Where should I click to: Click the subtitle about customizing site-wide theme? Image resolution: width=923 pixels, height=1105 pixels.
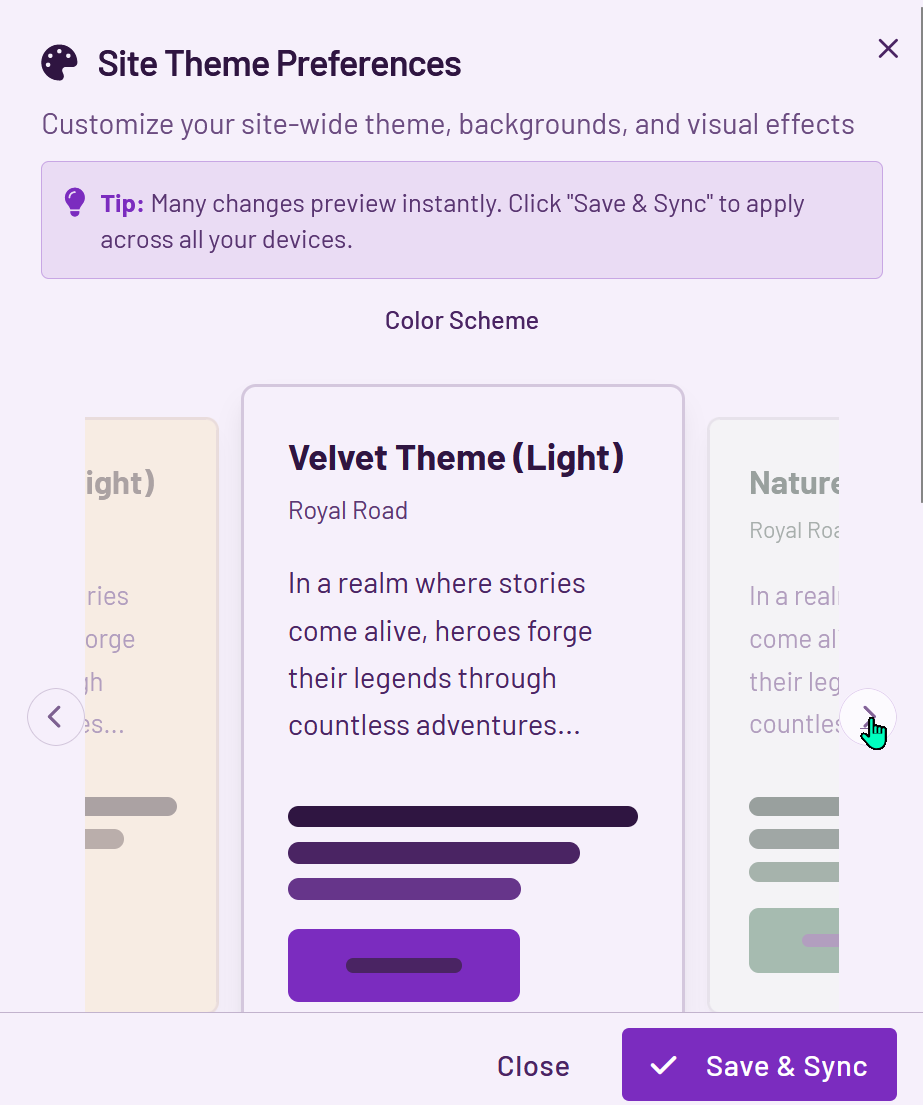(448, 124)
